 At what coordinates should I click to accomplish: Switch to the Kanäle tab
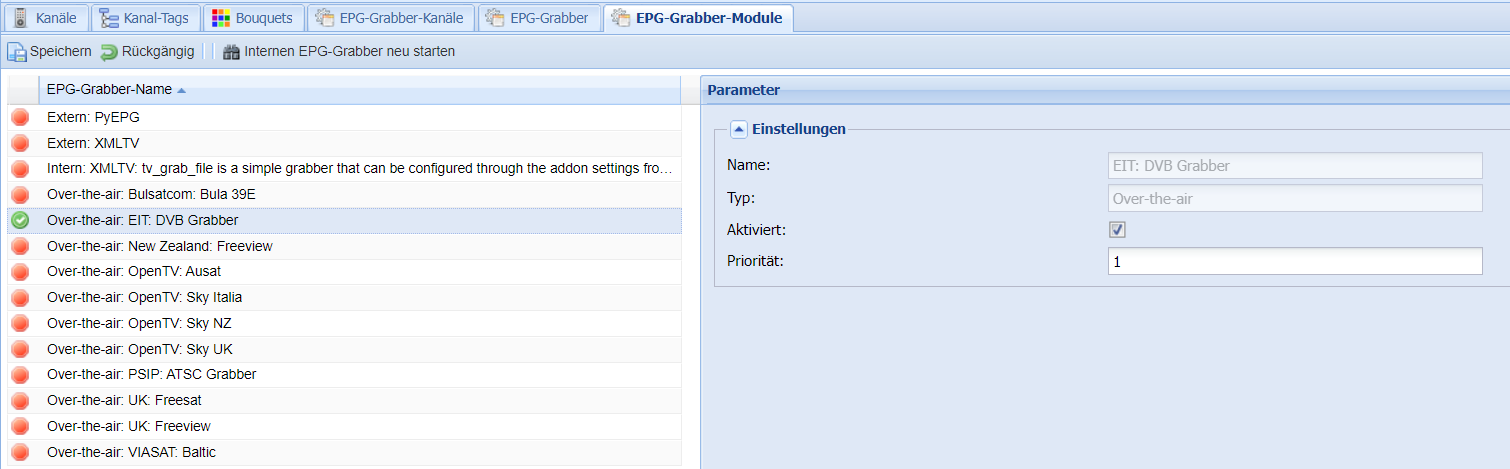45,18
